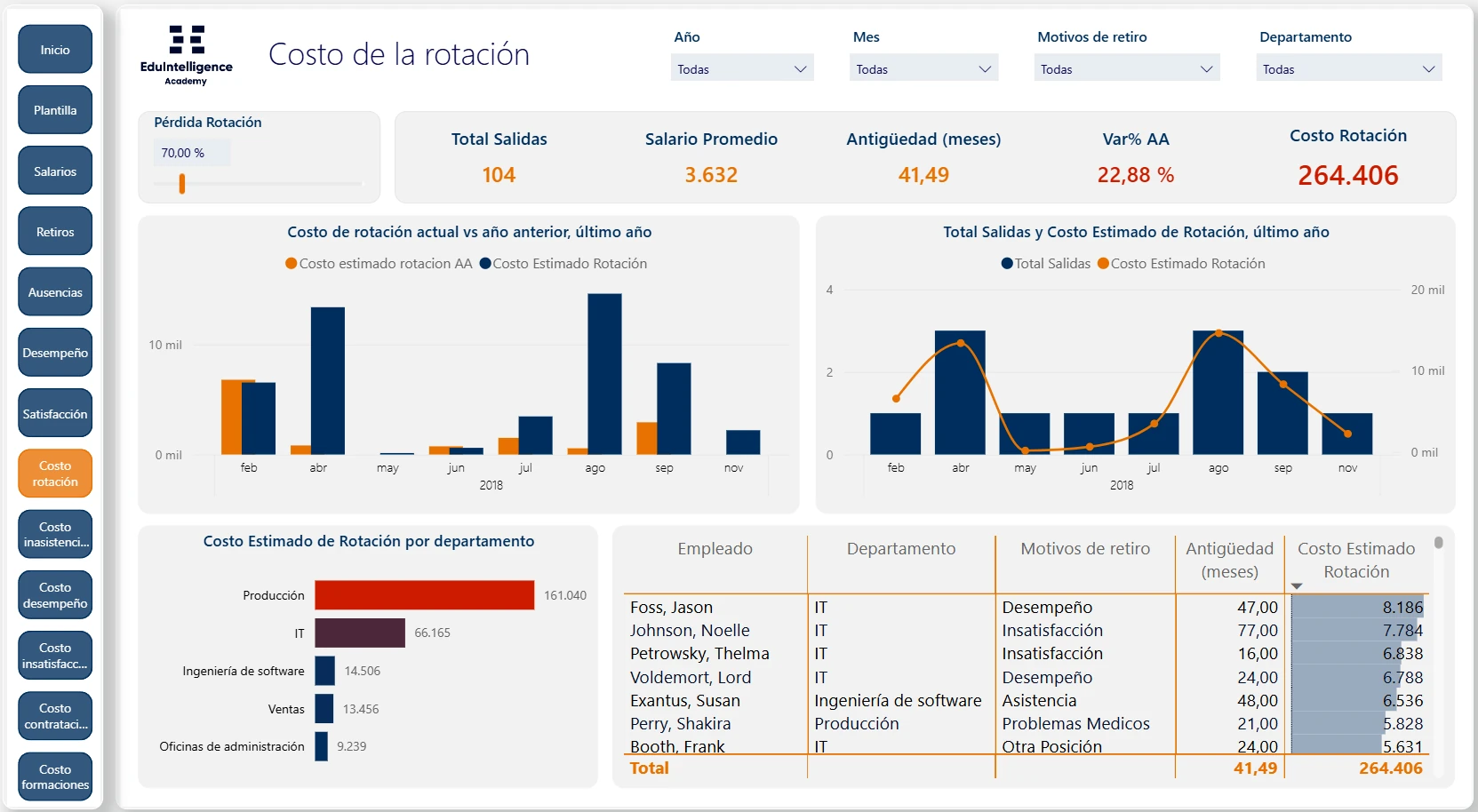Click the 264.406 Costo Rotación card value
Viewport: 1478px width, 812px height.
(1347, 175)
